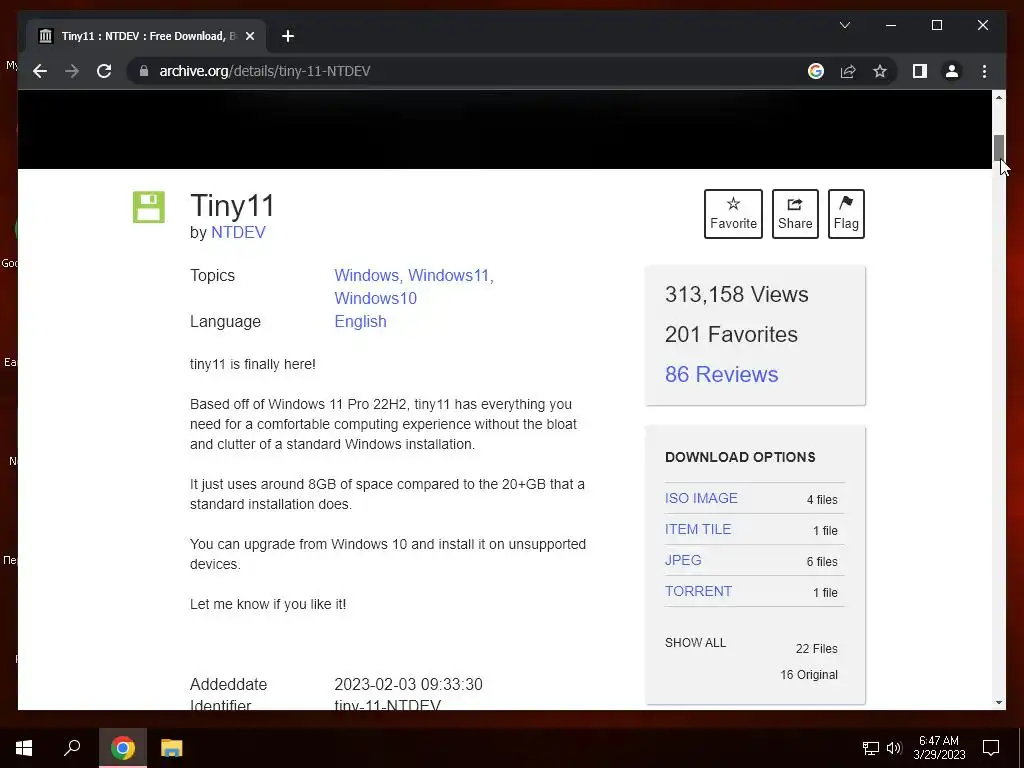Click the Chrome taskbar icon
Screen dimensions: 1024x768
(123, 748)
